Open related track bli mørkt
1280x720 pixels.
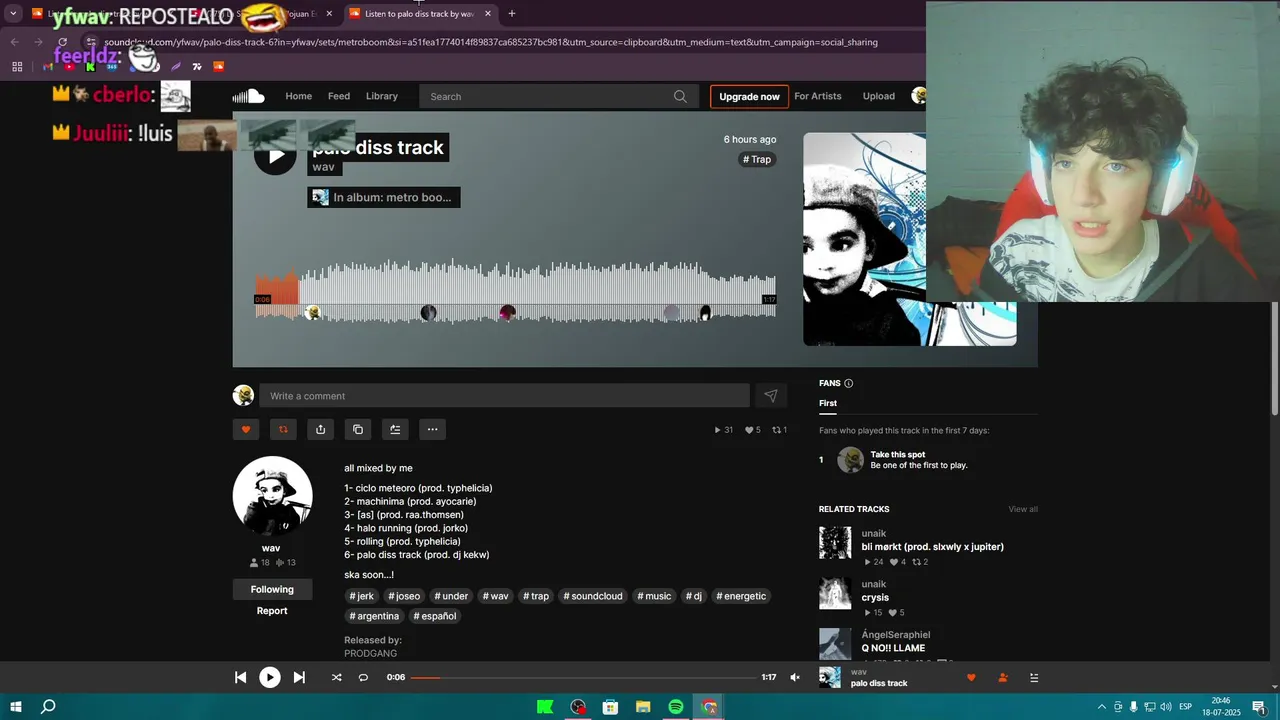(x=932, y=547)
